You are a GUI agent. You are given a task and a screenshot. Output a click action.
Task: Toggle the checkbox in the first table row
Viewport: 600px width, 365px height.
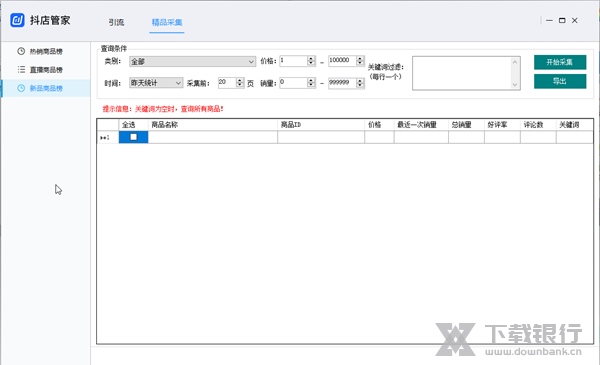coord(134,137)
